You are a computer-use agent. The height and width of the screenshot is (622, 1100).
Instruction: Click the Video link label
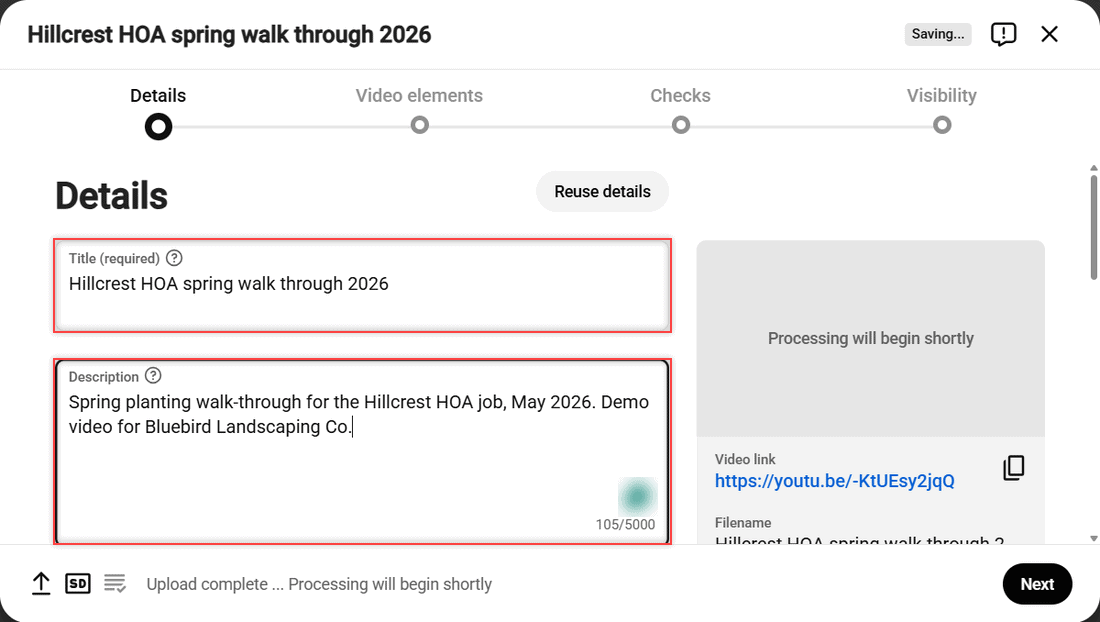pyautogui.click(x=745, y=459)
